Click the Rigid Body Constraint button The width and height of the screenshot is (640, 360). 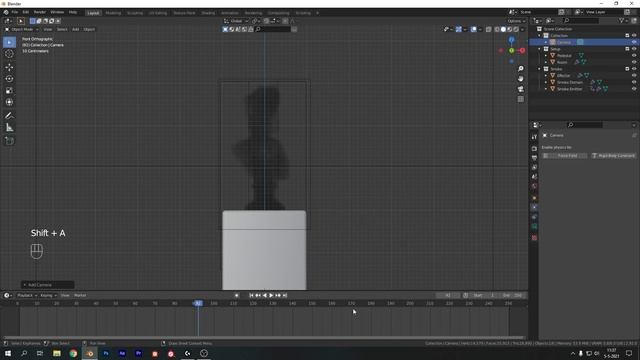click(x=613, y=156)
